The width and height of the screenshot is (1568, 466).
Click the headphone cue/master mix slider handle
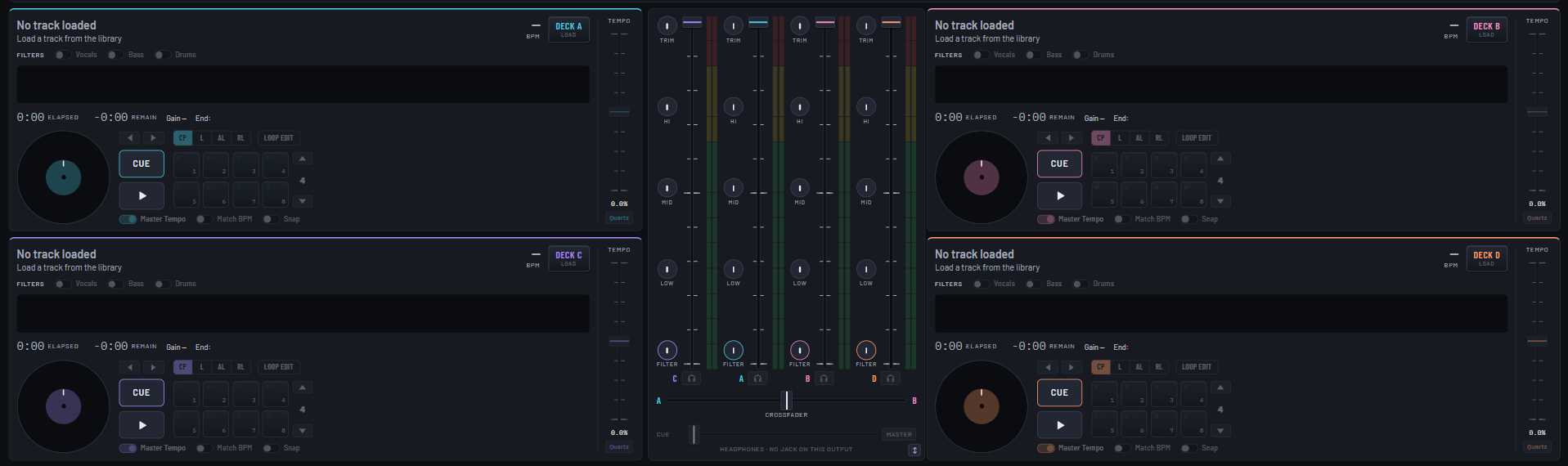[694, 434]
